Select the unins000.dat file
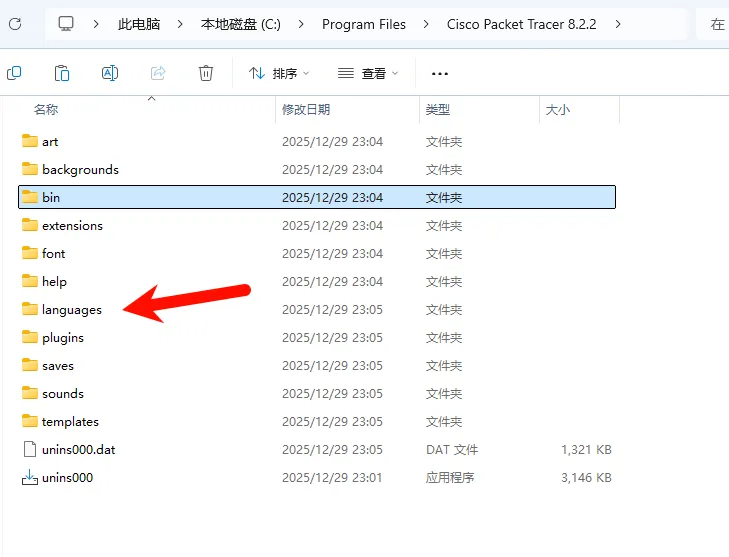 (317, 450)
